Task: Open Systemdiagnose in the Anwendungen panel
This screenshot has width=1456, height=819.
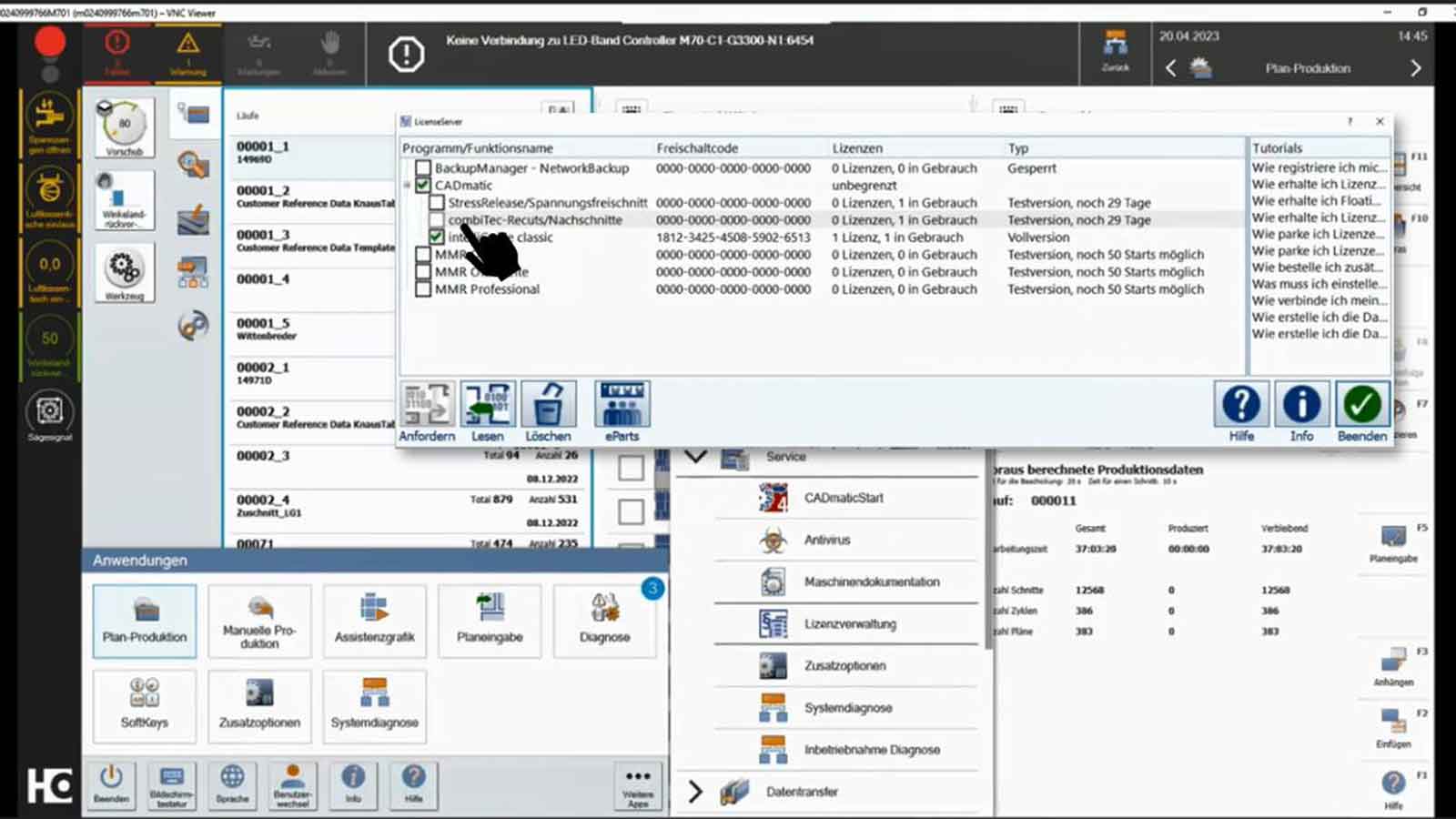Action: click(374, 705)
